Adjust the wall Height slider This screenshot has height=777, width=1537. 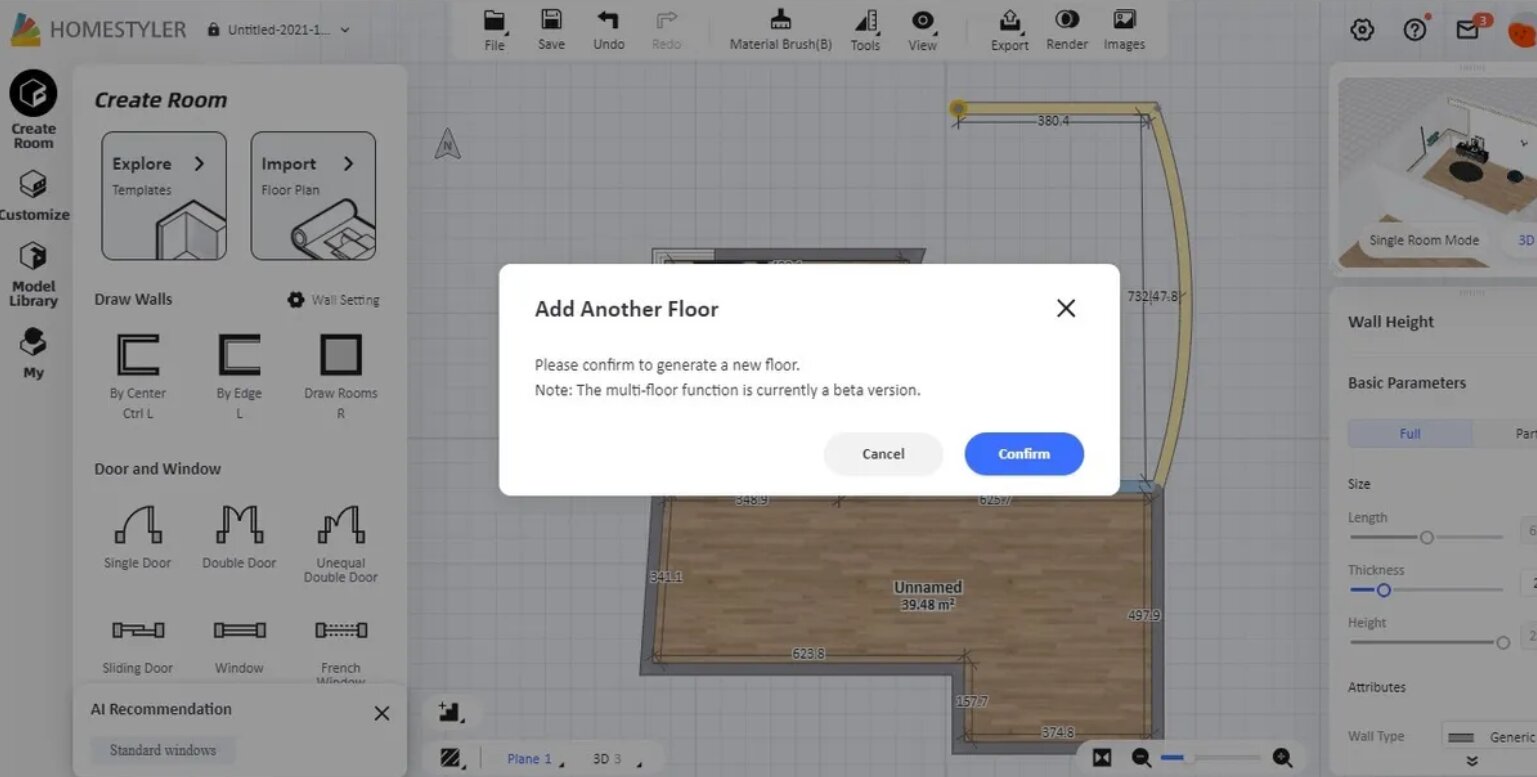[x=1502, y=642]
